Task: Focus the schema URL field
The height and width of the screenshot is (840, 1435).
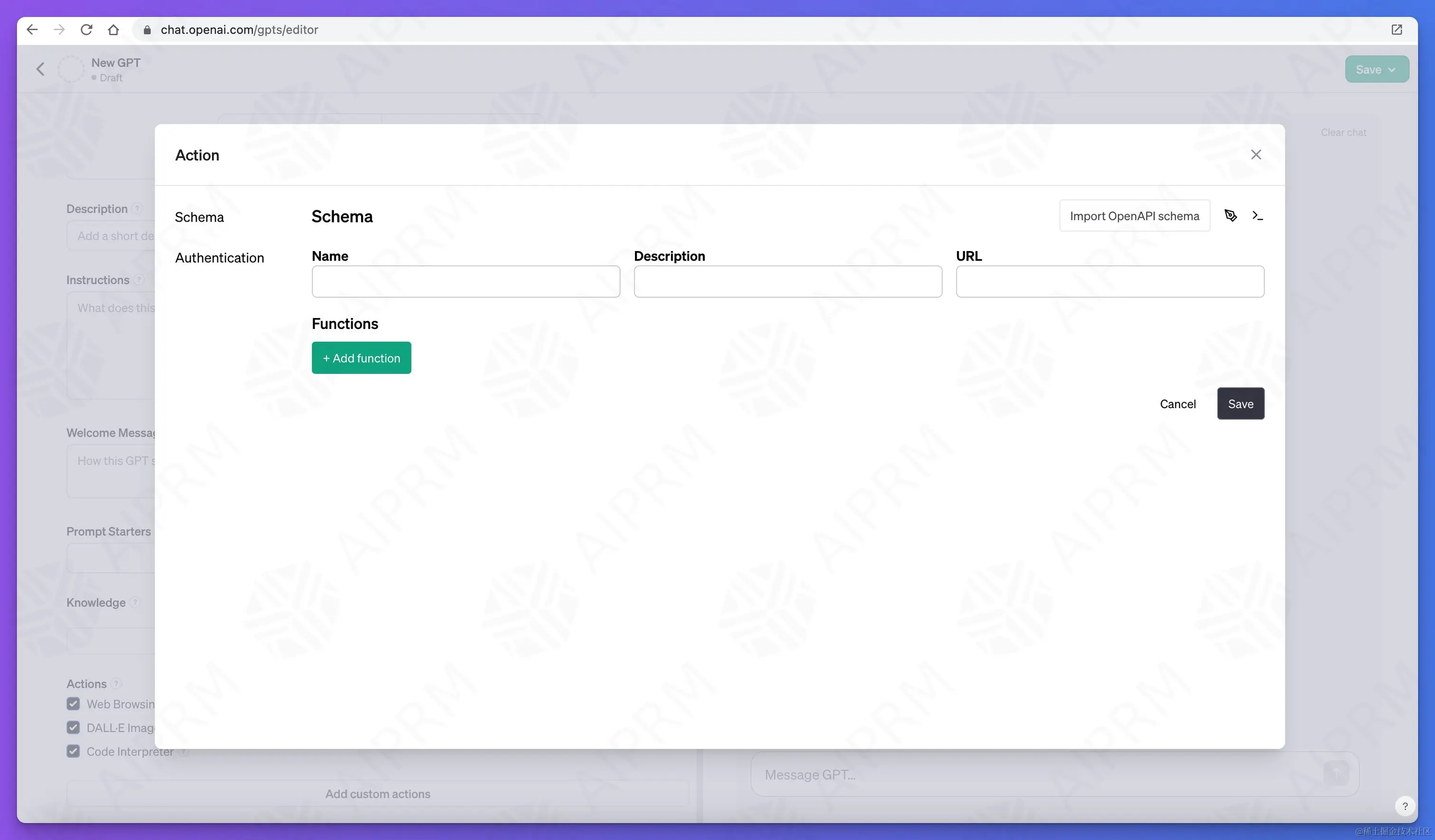Action: (1110, 281)
